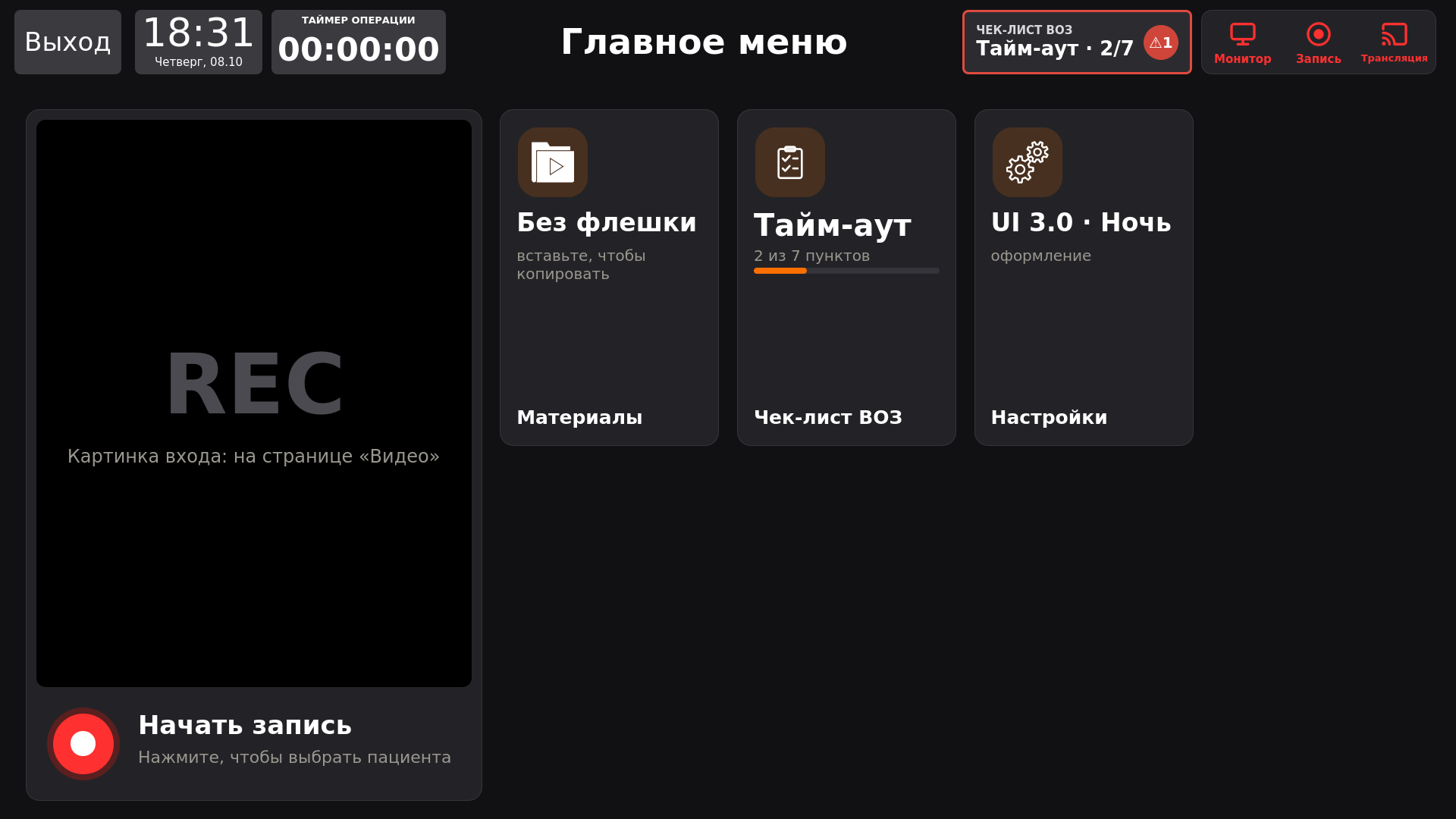Click the Начать запись label
Viewport: 1456px width, 819px height.
click(x=245, y=725)
